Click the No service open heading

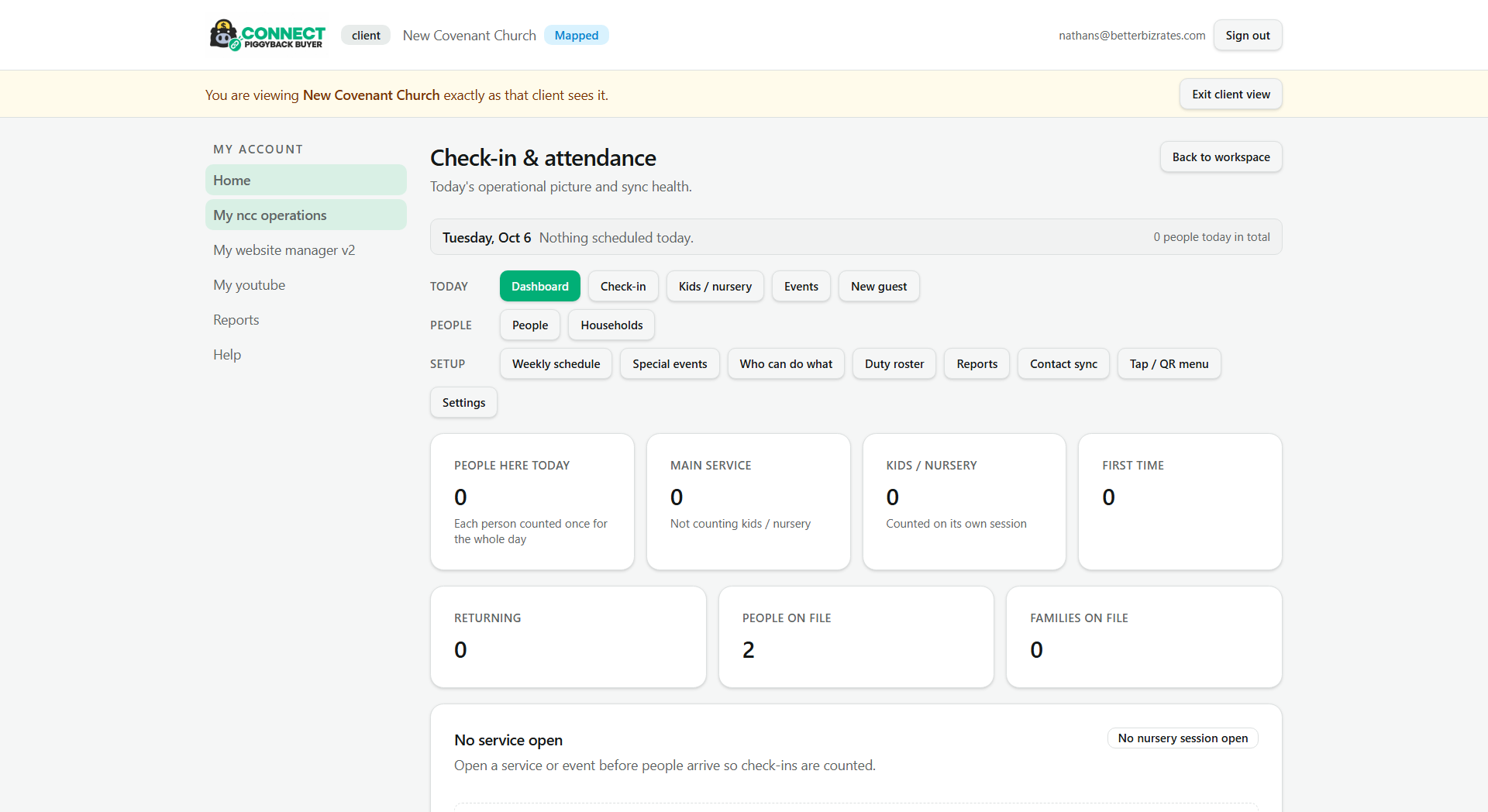coord(508,741)
